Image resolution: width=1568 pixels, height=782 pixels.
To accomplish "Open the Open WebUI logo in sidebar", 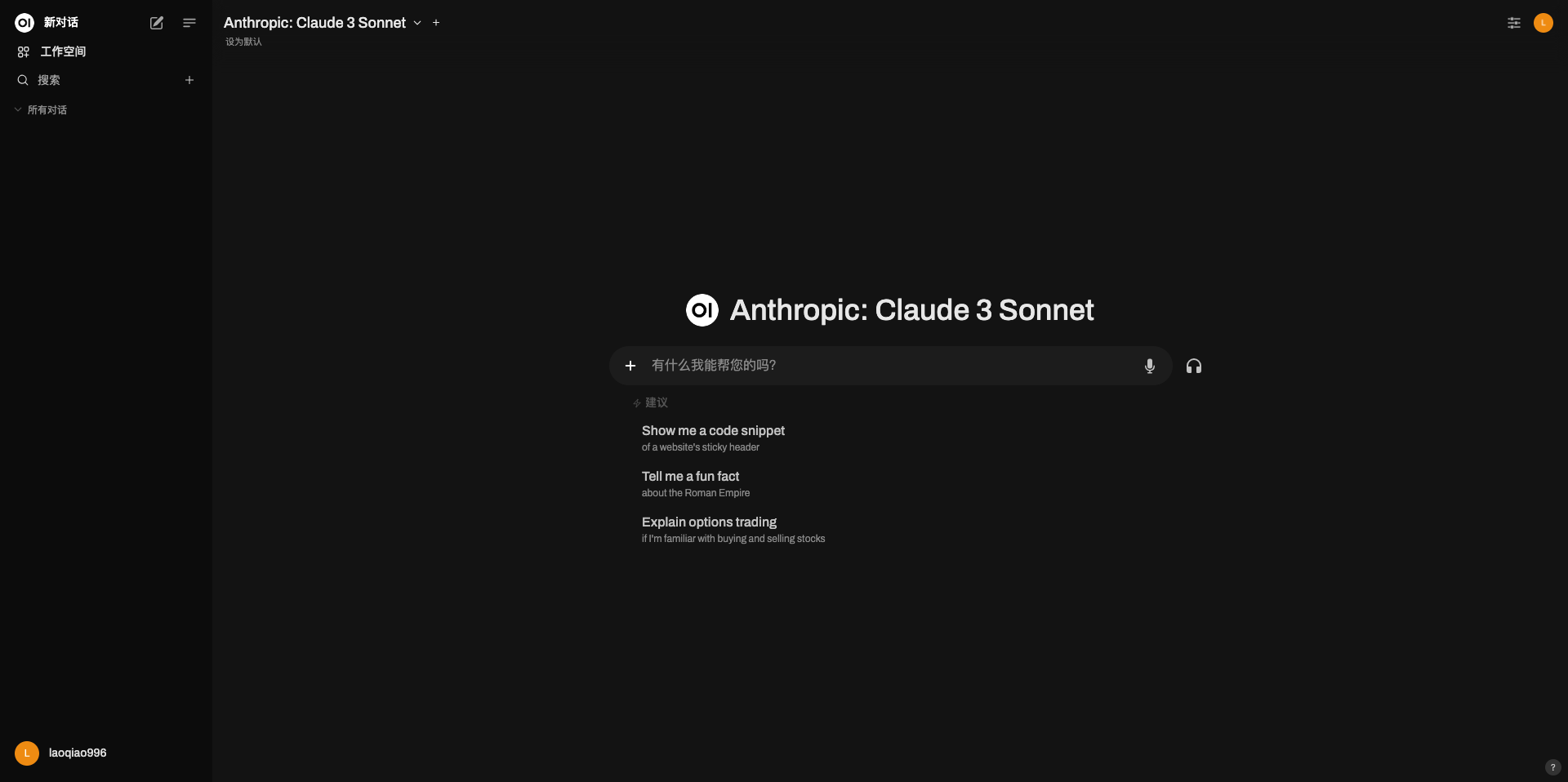I will [x=24, y=23].
